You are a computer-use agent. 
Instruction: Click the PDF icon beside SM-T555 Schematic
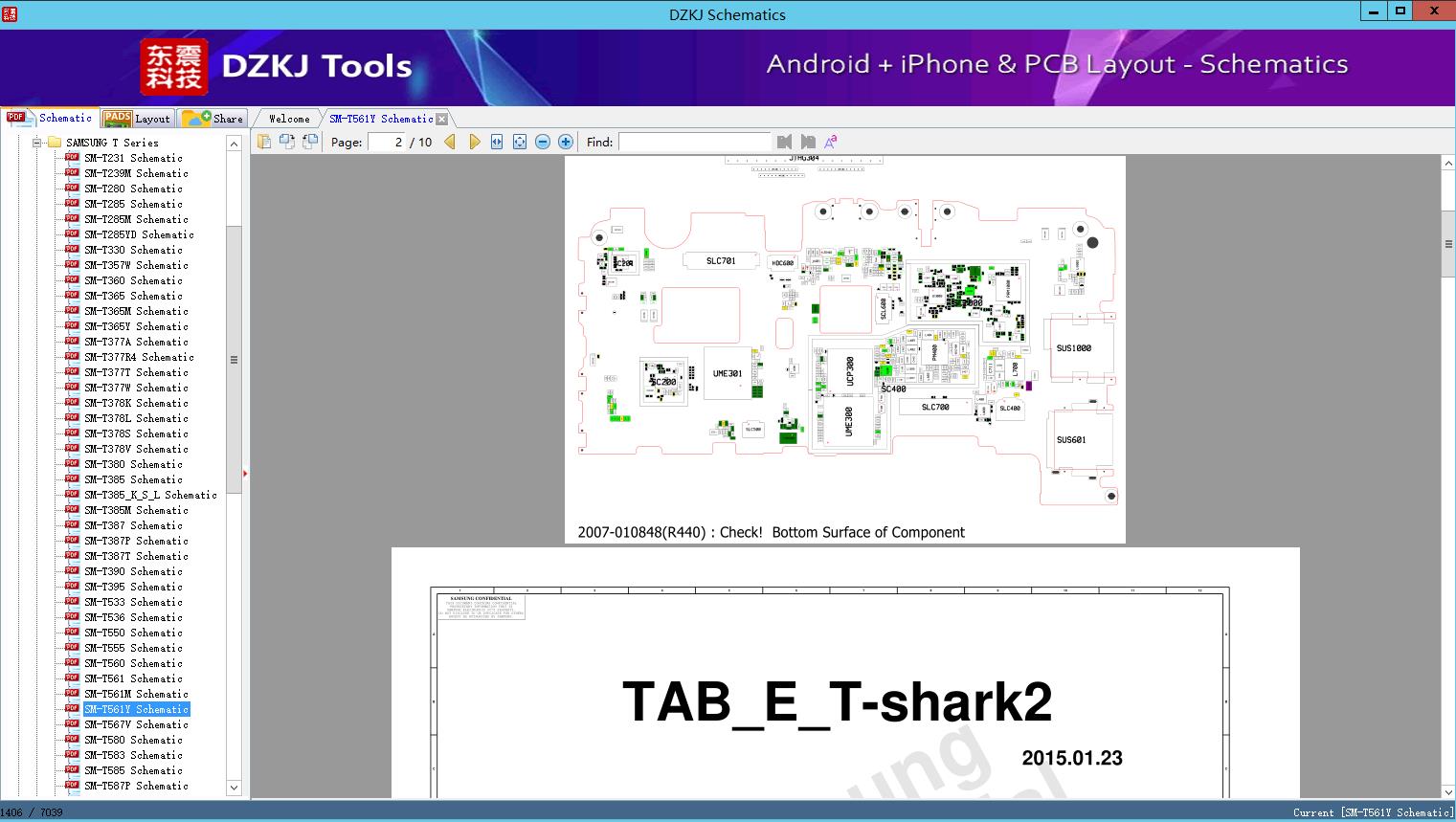tap(72, 647)
